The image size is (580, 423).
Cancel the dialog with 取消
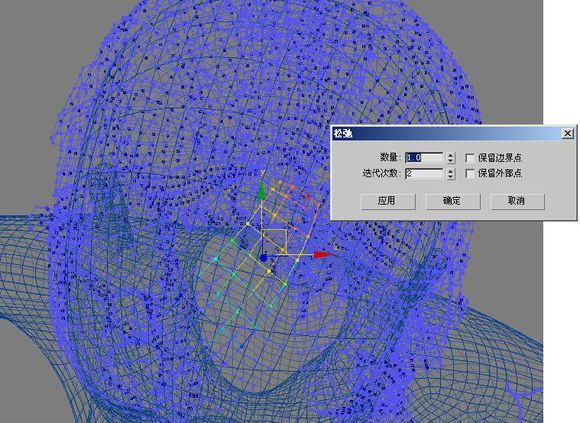point(517,202)
